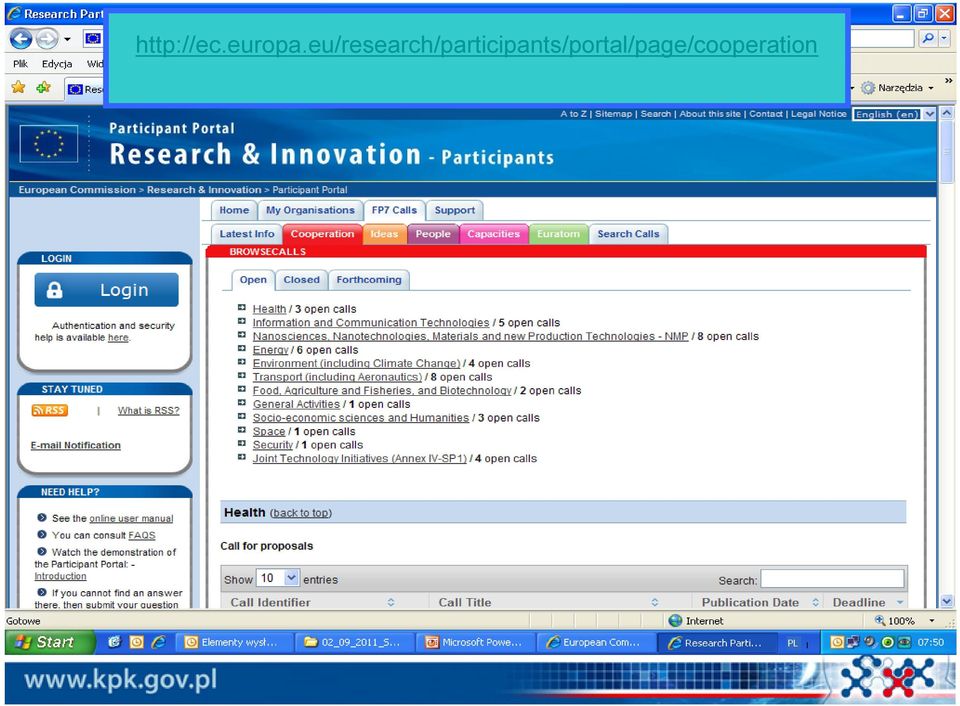Click the blue Login button
The image size is (960, 706).
point(107,290)
